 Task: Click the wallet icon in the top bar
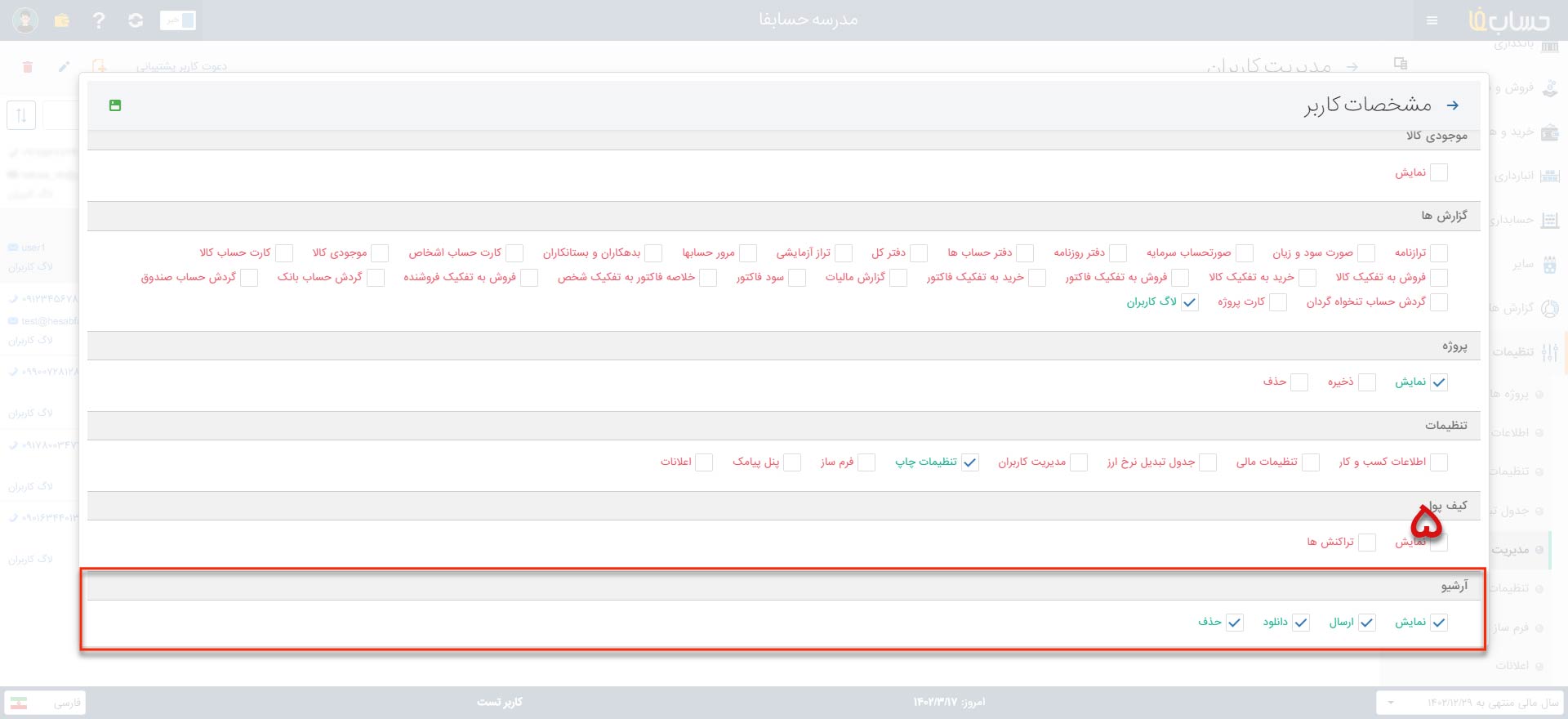62,20
